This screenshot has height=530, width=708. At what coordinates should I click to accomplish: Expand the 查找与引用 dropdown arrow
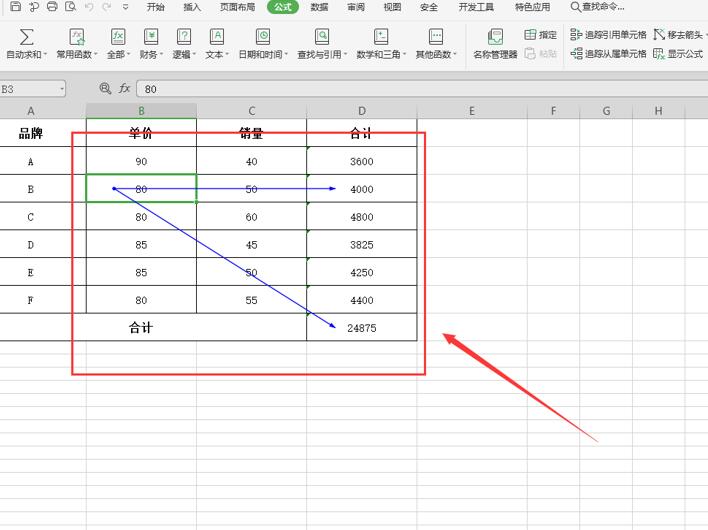345,55
